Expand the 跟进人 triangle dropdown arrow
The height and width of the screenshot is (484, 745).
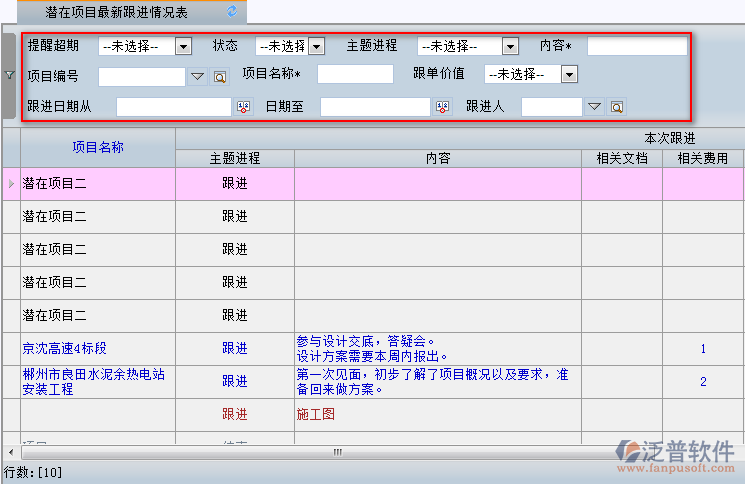[594, 107]
